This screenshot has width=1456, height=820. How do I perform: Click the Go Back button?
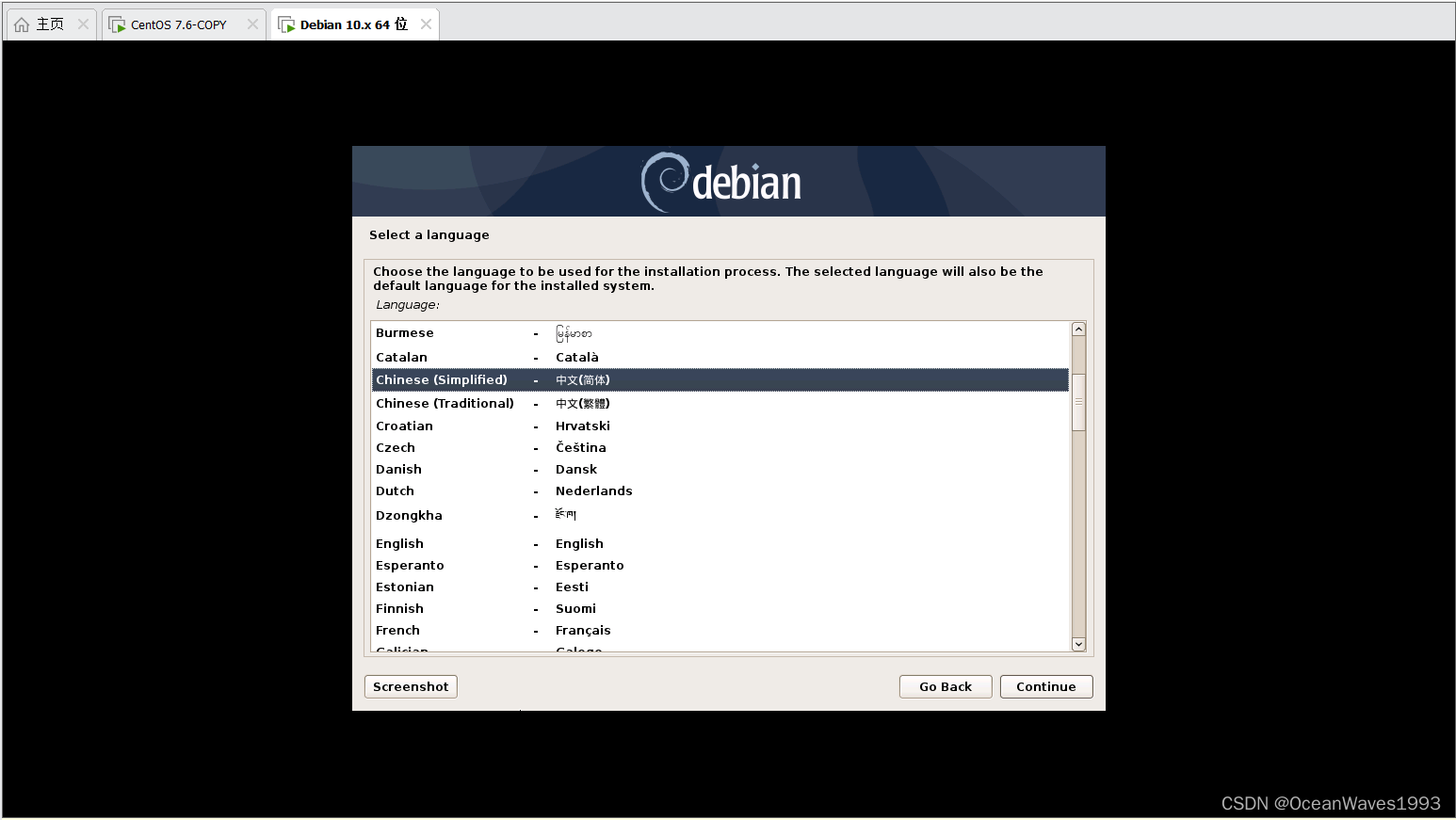pyautogui.click(x=946, y=686)
